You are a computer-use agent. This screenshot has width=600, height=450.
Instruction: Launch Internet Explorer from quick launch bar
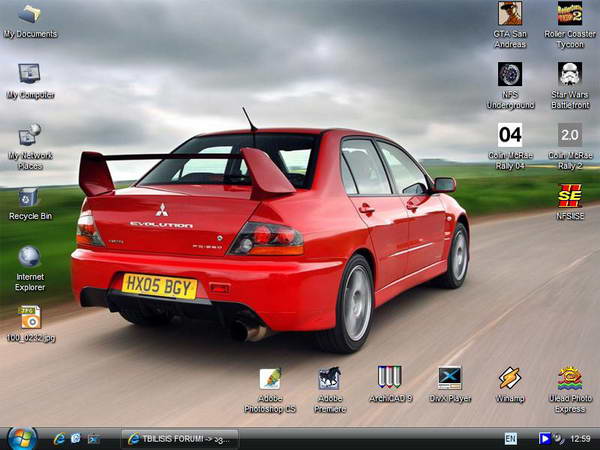tap(59, 439)
